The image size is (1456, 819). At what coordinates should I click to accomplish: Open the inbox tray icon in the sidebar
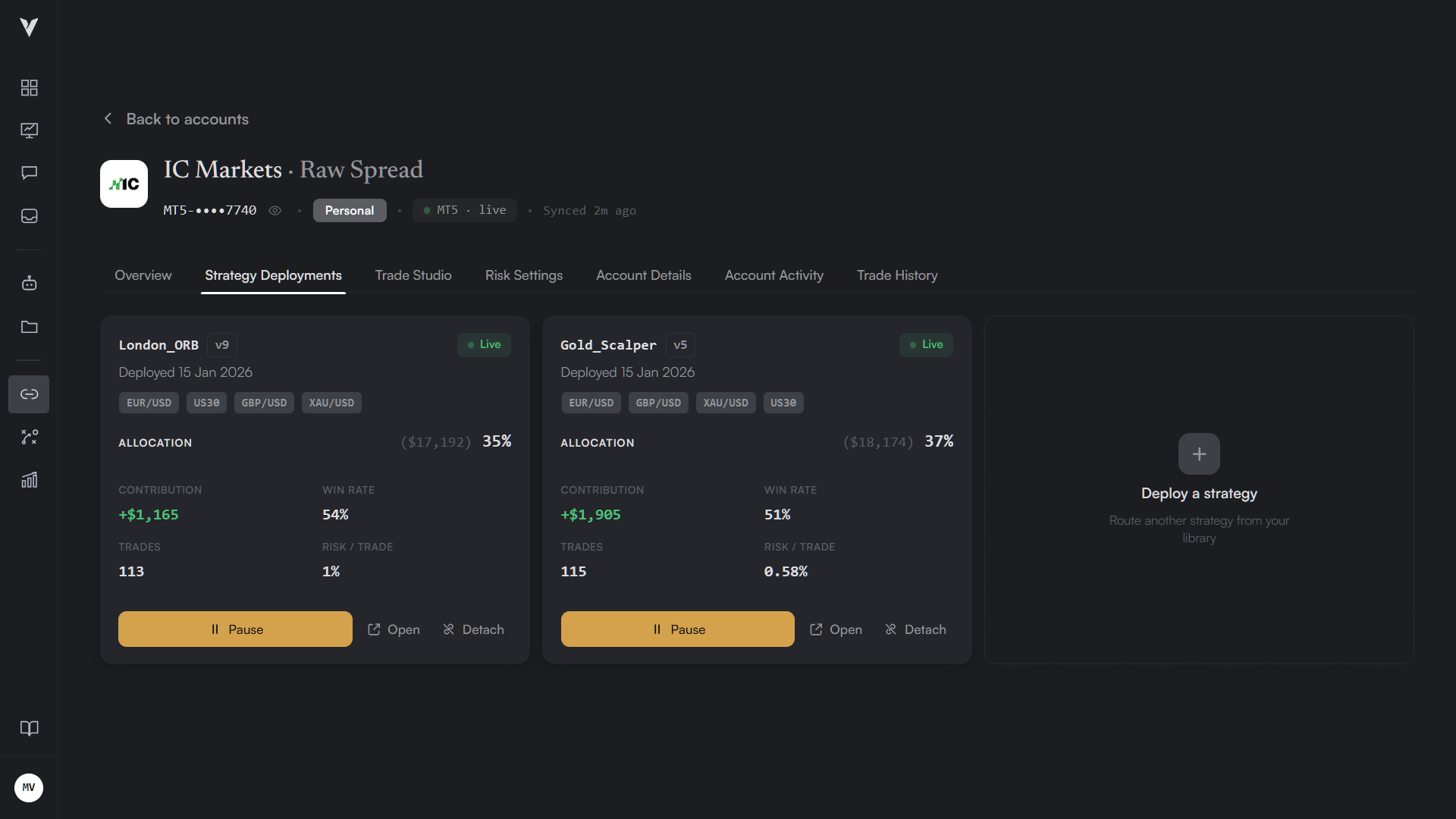tap(29, 216)
